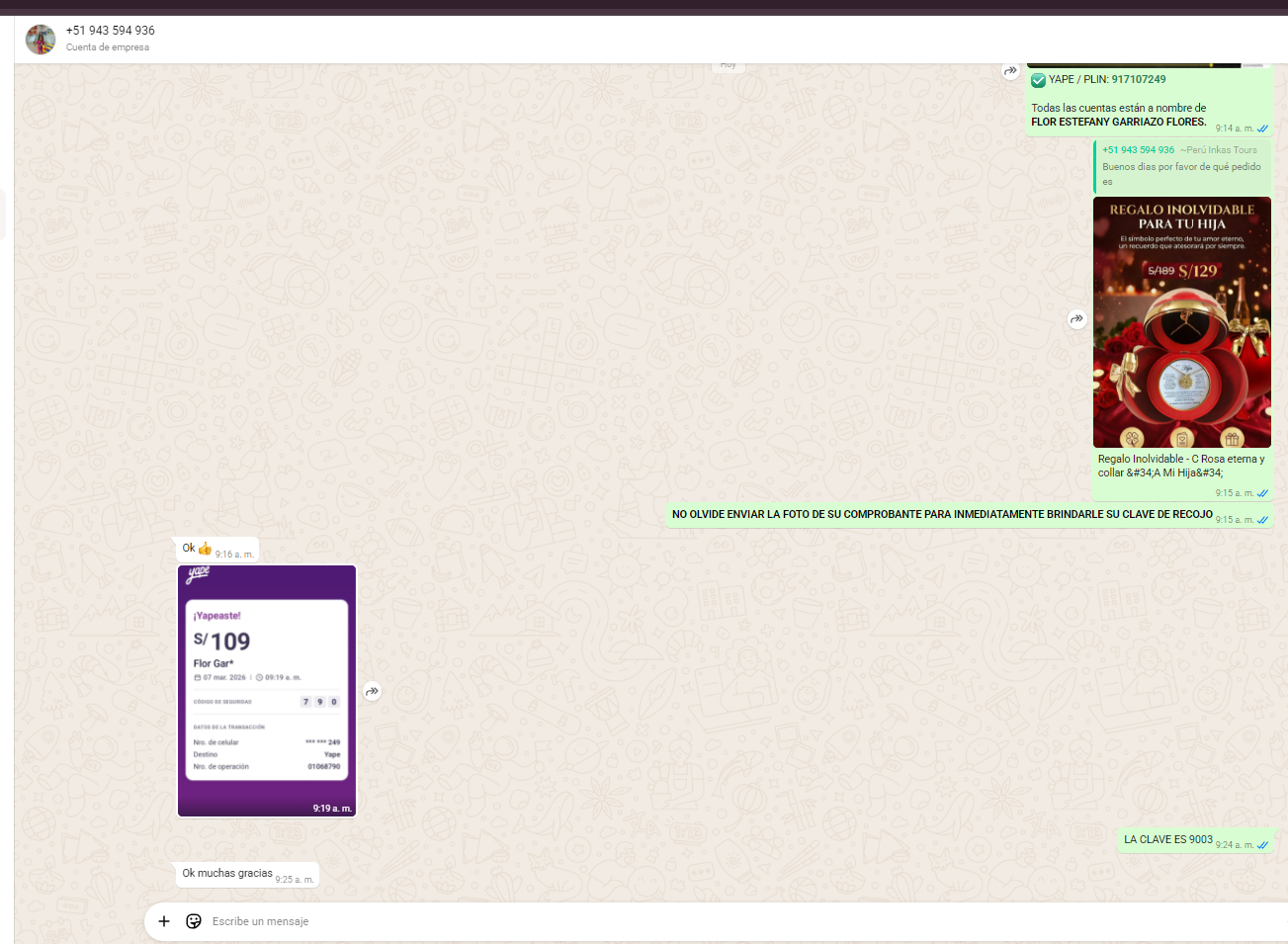
Task: Select the 'LA CLAVE ES 9003' message
Action: coord(1167,839)
